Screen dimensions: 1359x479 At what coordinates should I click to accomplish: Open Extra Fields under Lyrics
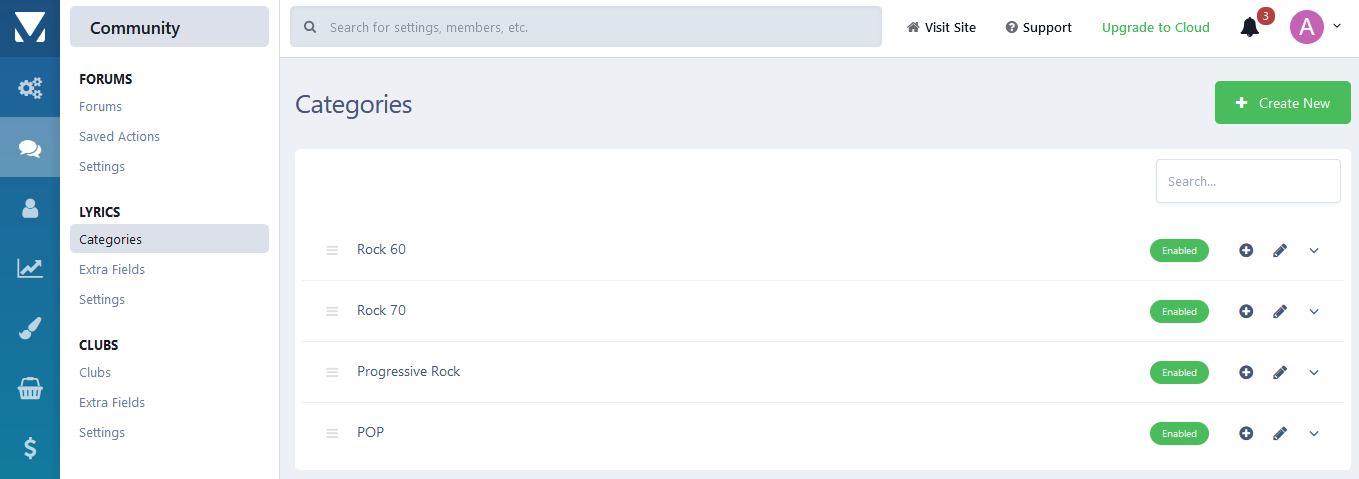point(112,269)
